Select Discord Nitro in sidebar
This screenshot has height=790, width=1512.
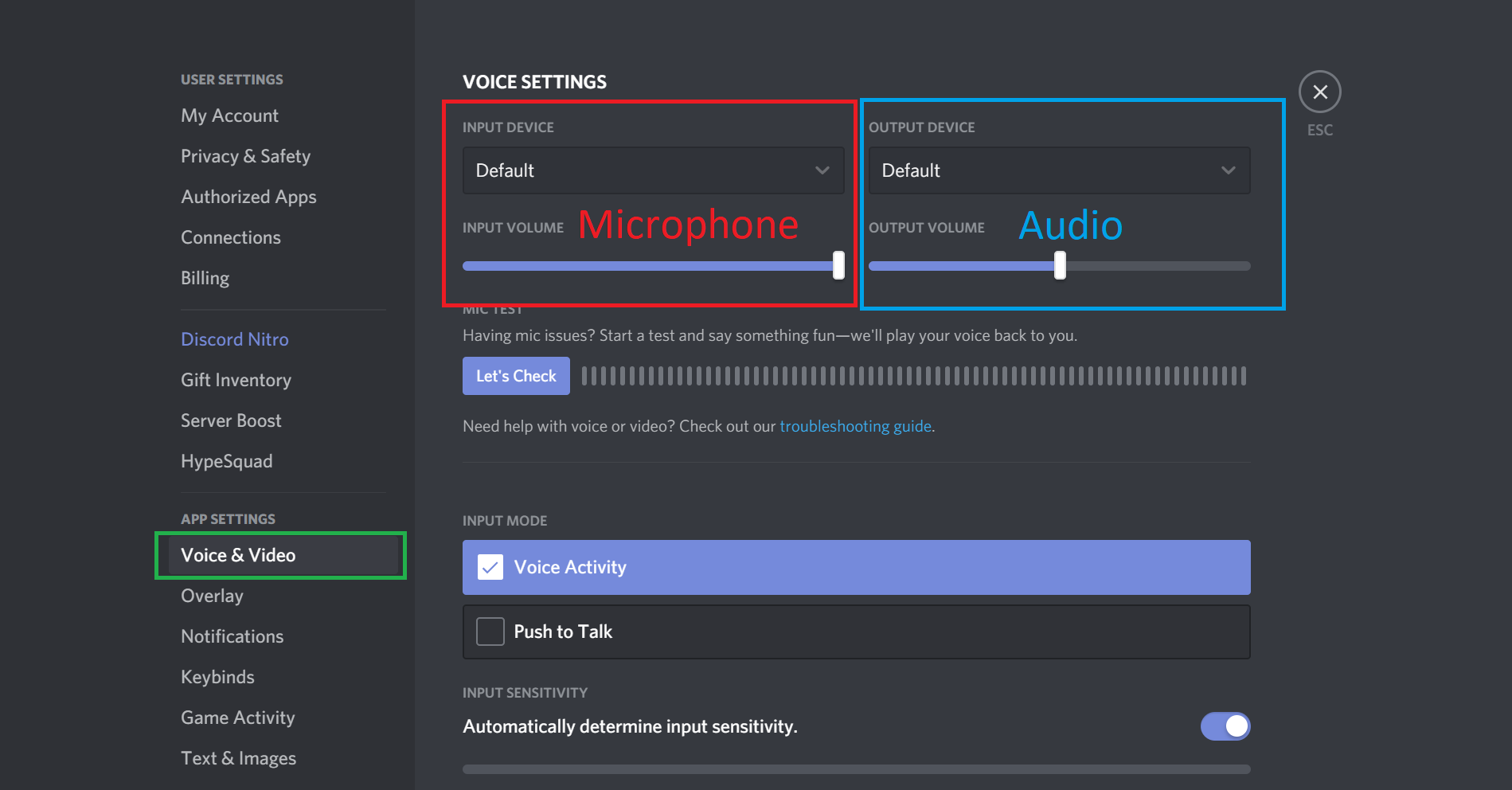234,339
